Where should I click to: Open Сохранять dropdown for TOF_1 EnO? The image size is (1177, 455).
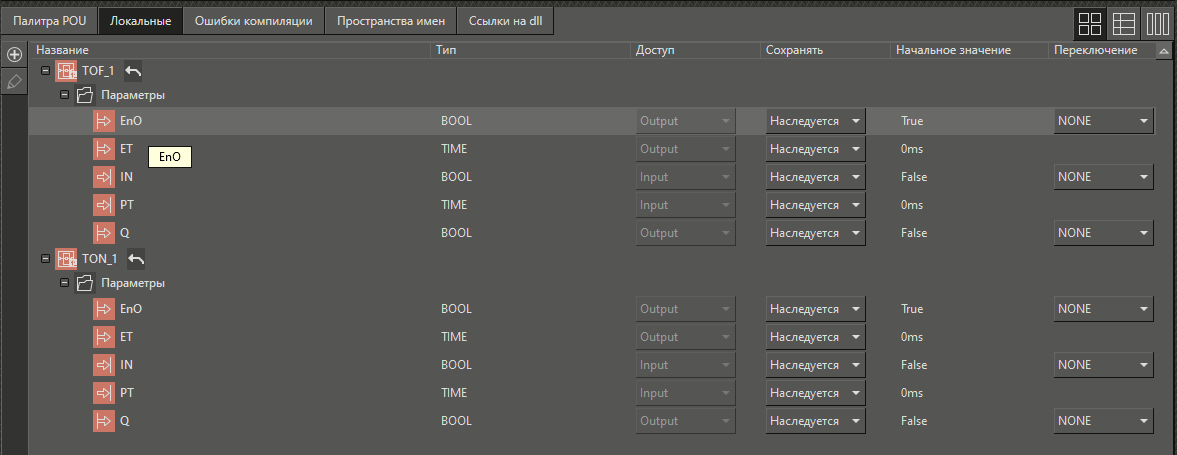point(815,121)
